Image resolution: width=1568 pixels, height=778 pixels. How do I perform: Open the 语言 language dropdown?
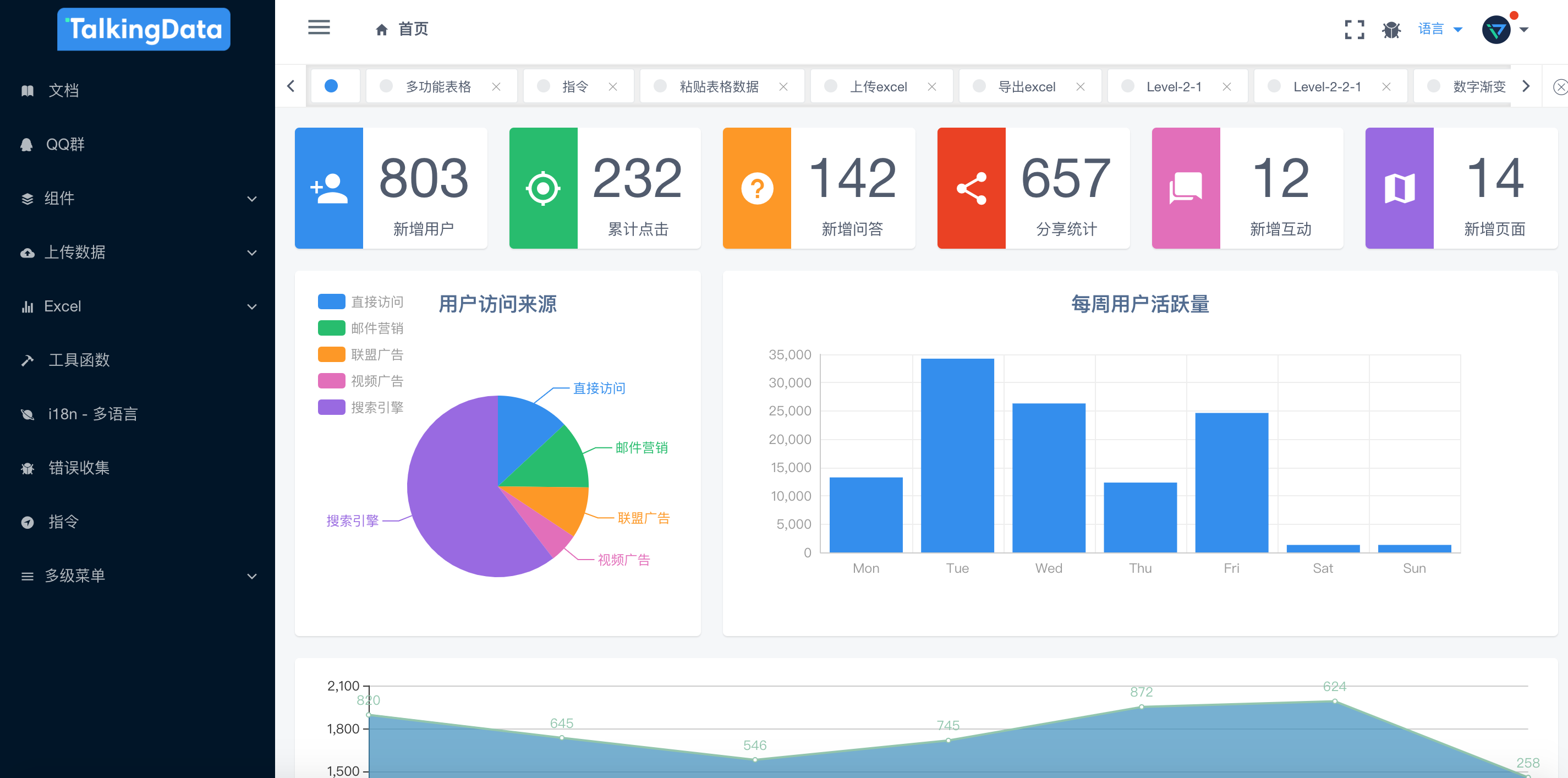click(1432, 29)
